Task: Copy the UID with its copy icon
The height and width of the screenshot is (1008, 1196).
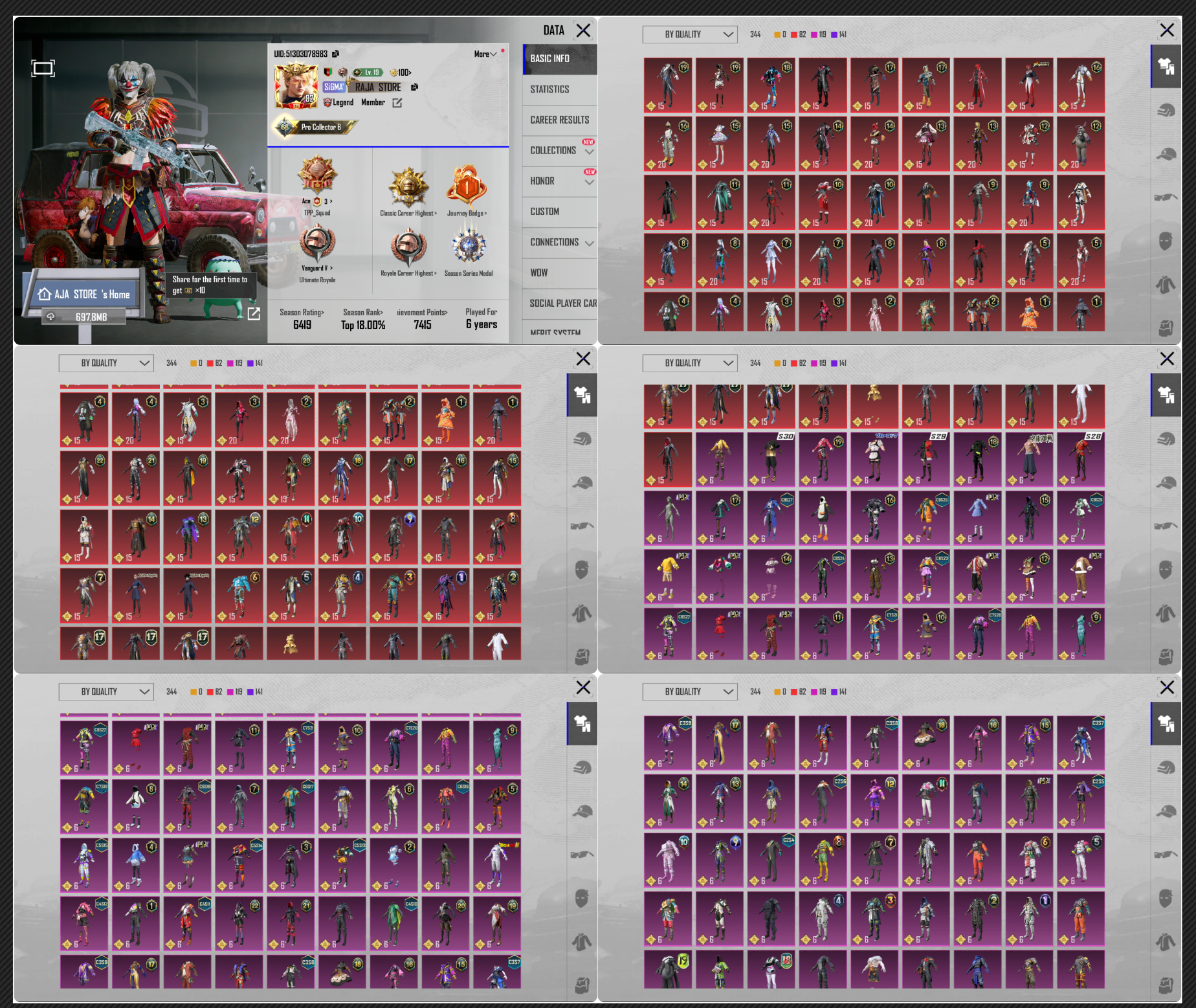Action: coord(335,54)
